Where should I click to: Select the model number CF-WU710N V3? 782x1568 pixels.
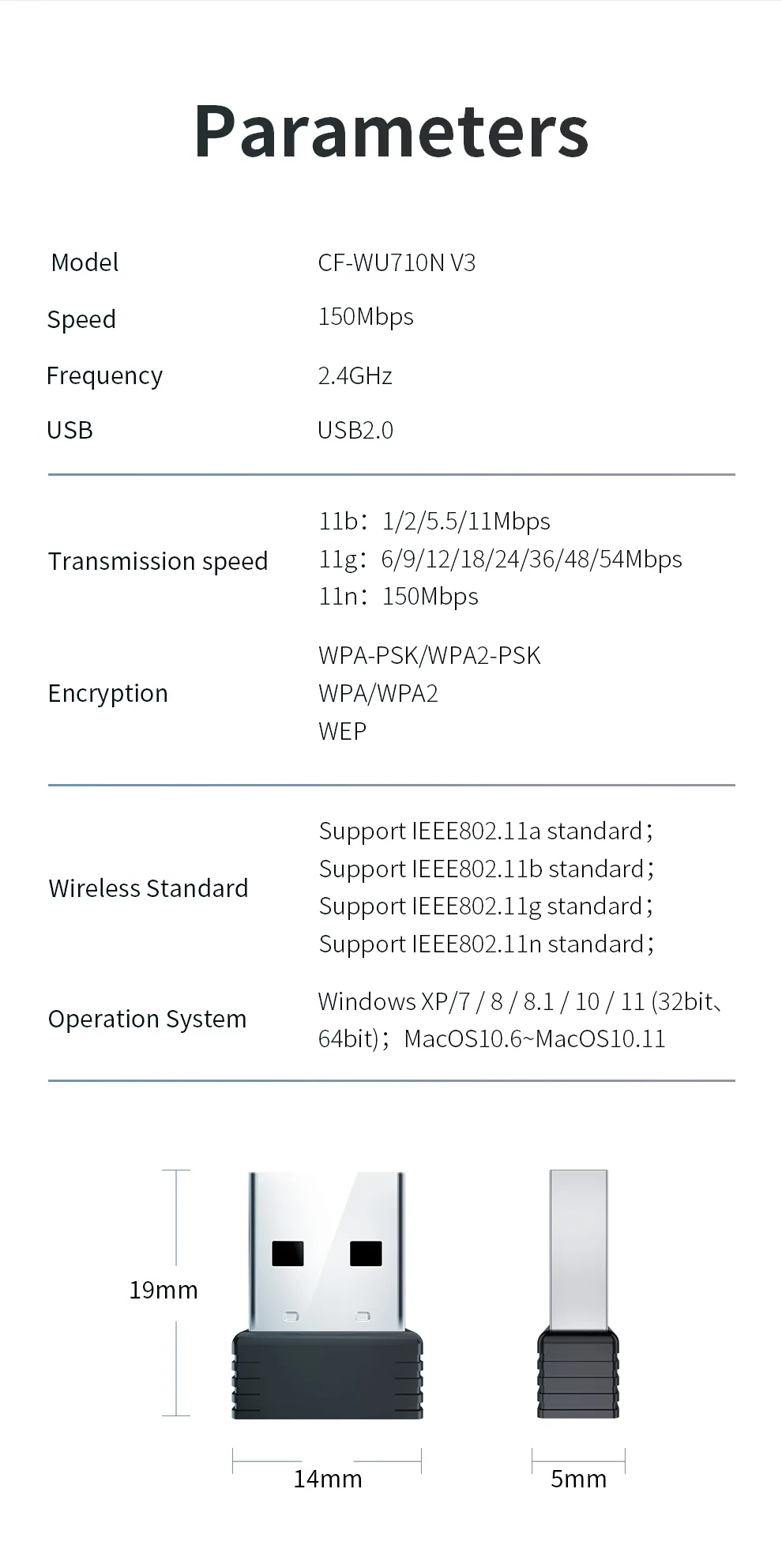[397, 263]
